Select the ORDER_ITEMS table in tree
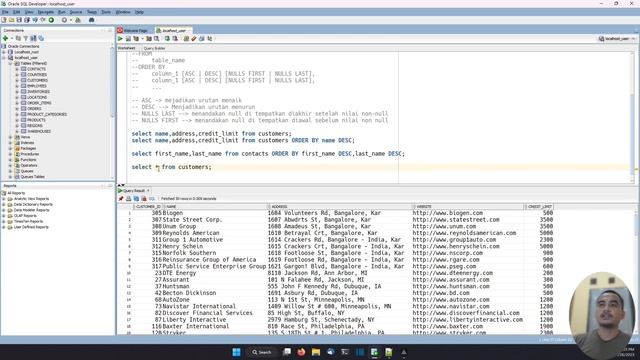The height and width of the screenshot is (360, 640). coord(39,103)
